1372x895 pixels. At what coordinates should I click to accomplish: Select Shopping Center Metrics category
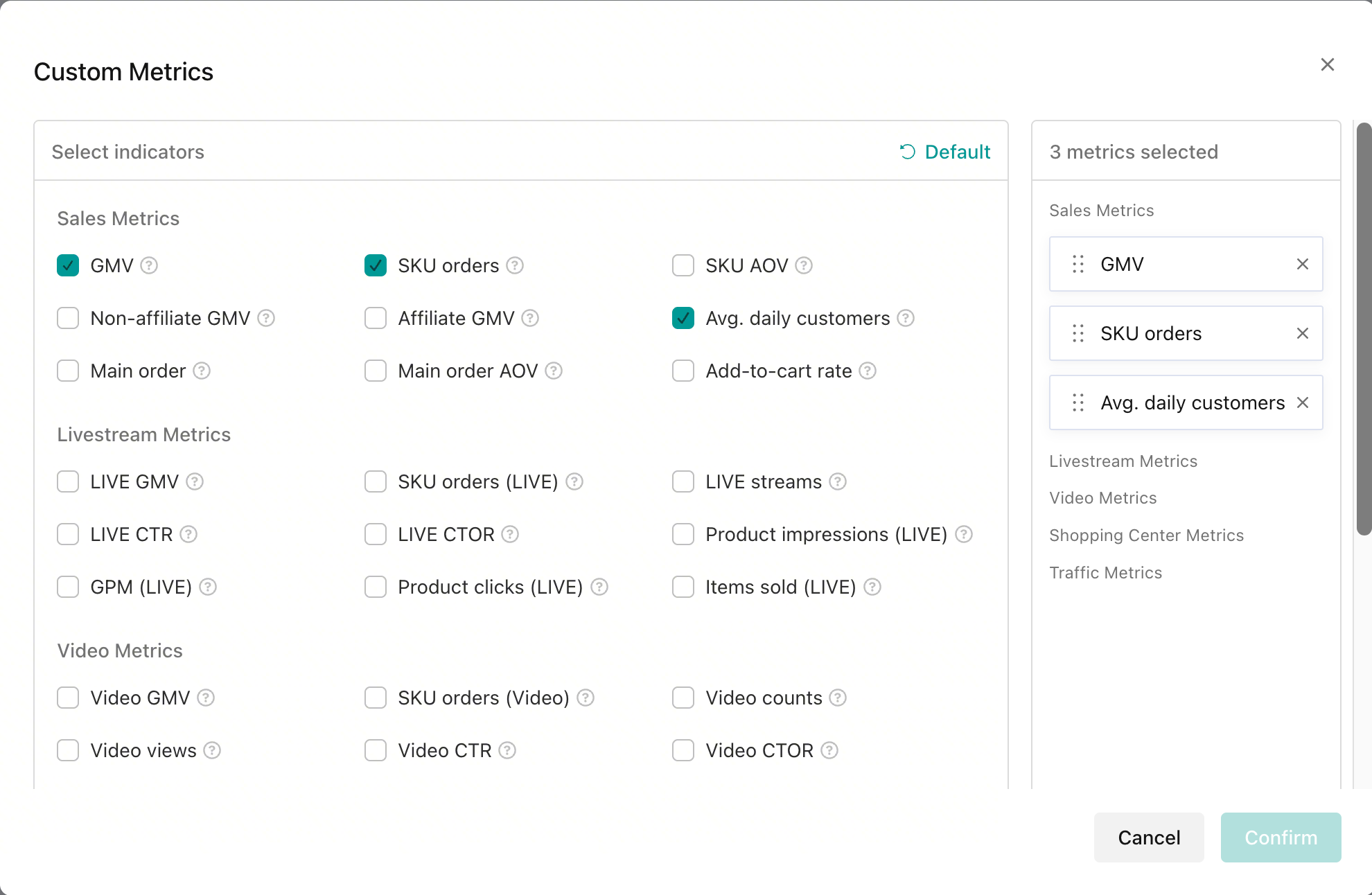click(1146, 535)
